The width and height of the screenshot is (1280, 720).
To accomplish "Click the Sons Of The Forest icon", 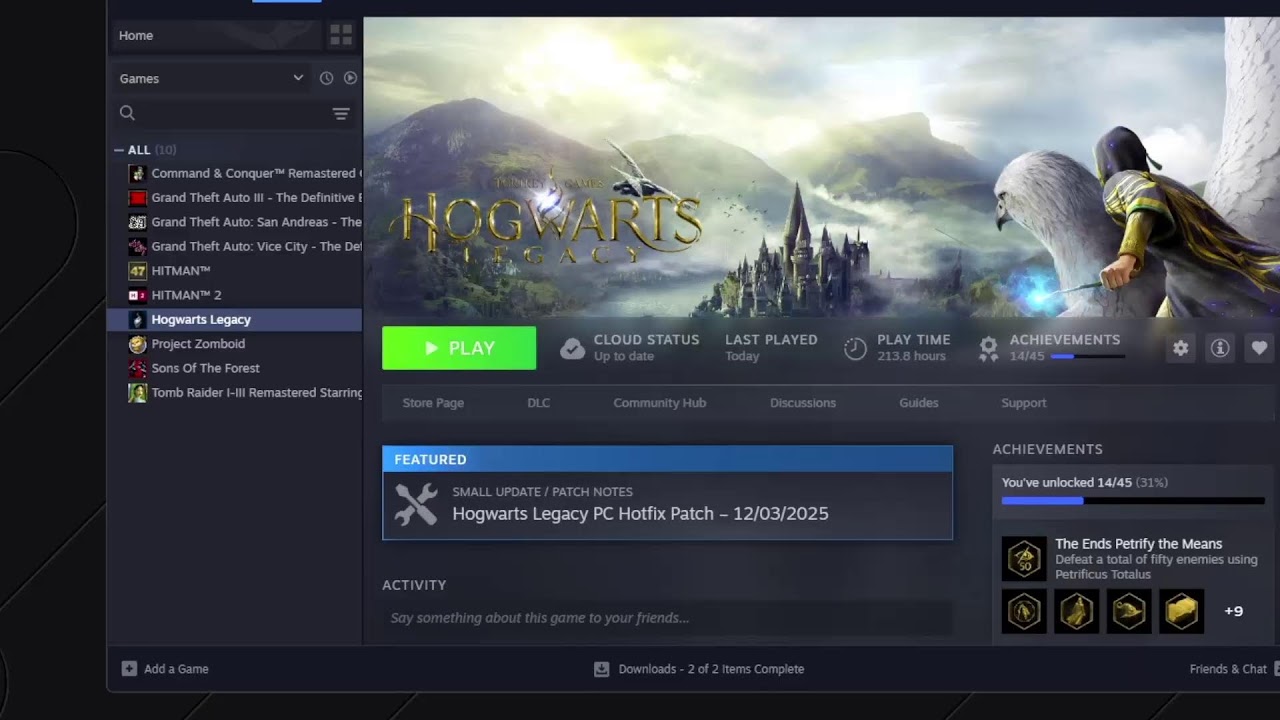I will 137,368.
